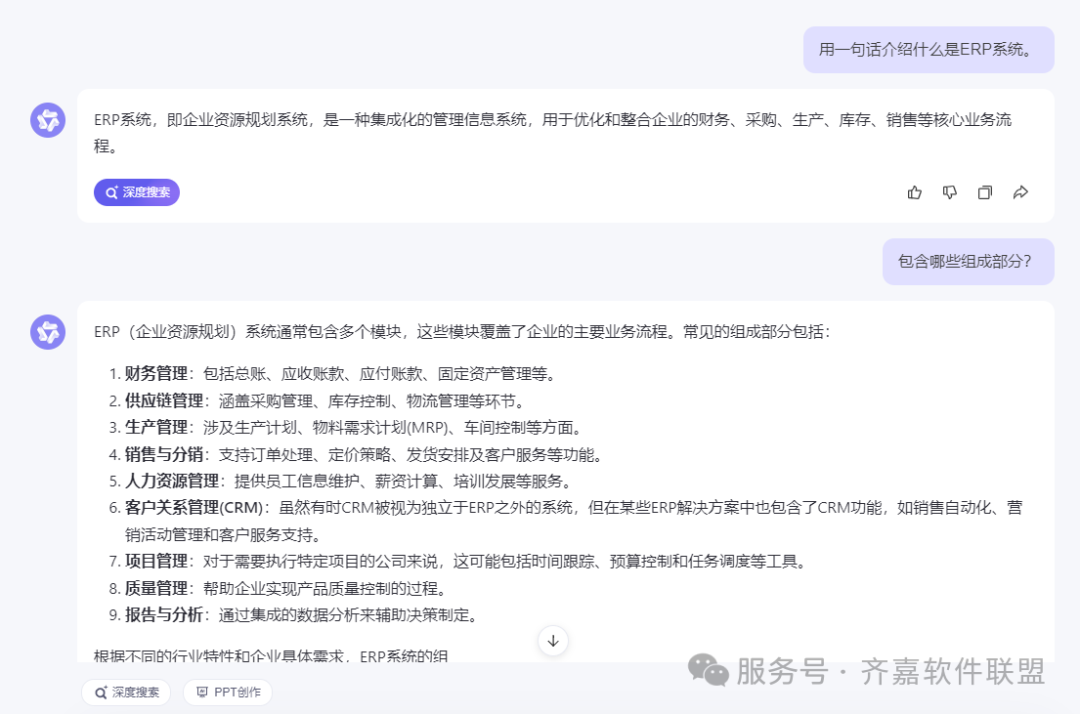Viewport: 1080px width, 714px height.
Task: Click the down-arrow to jump to latest message
Action: pos(552,641)
